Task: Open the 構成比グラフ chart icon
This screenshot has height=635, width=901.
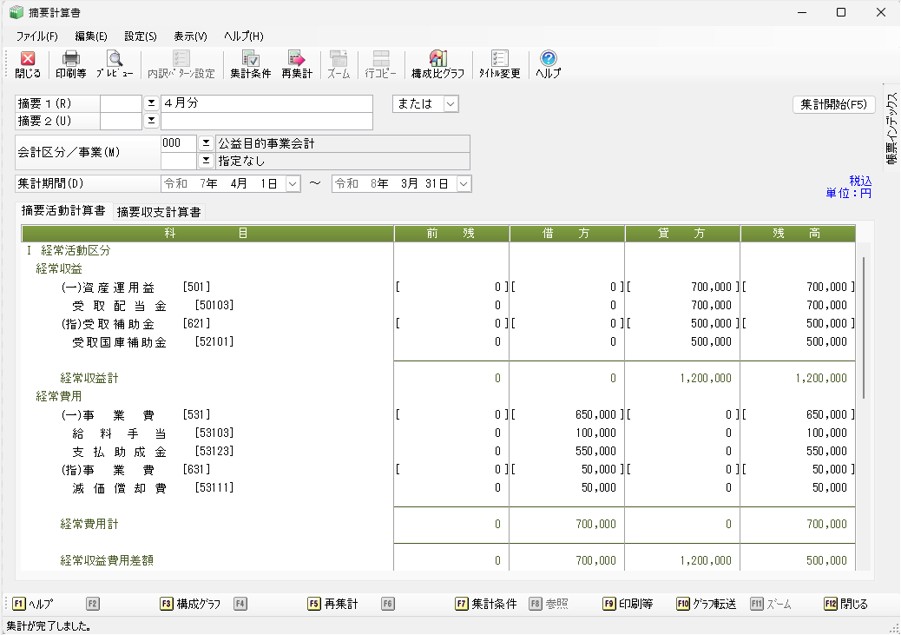Action: [x=437, y=64]
